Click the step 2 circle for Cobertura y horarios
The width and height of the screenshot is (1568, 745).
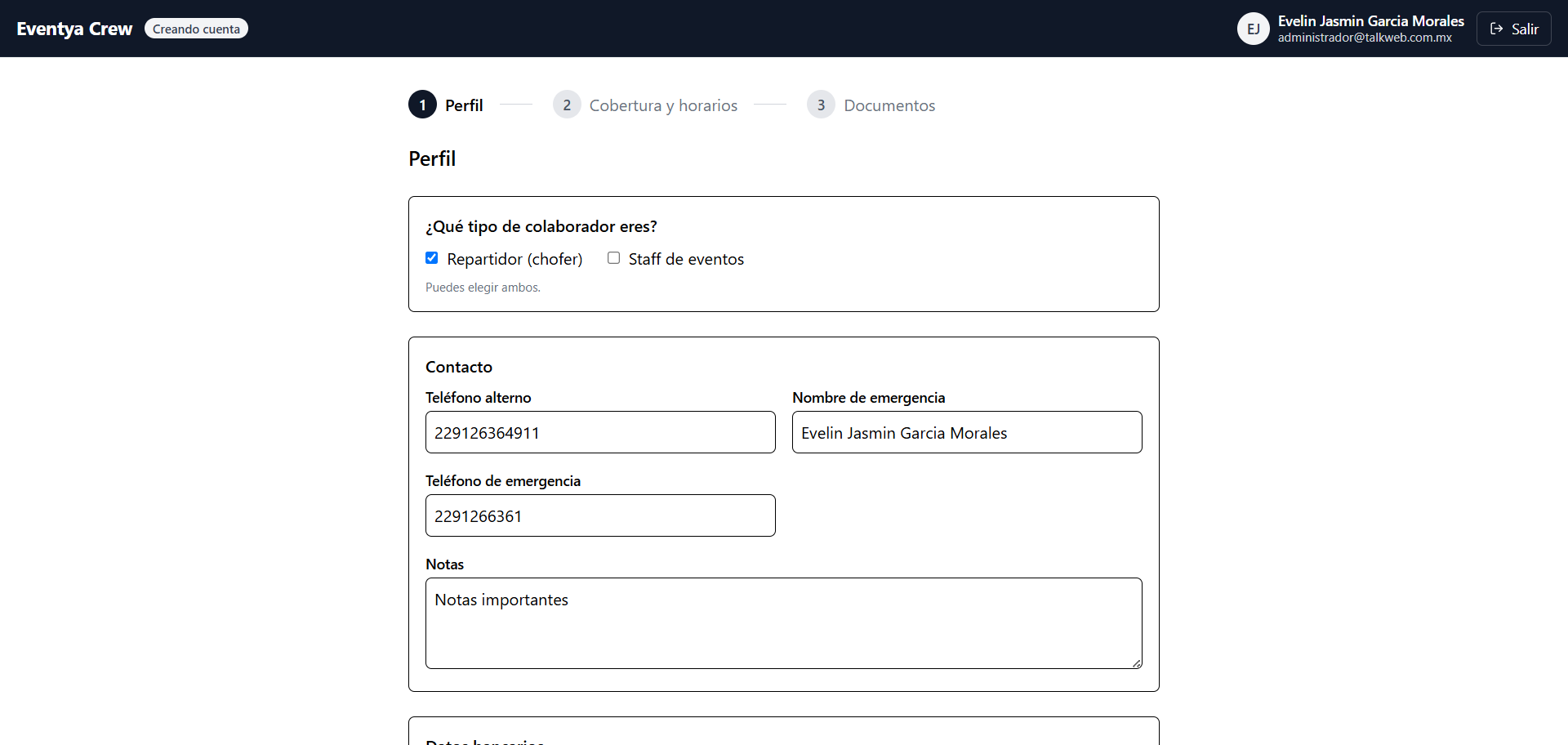567,105
